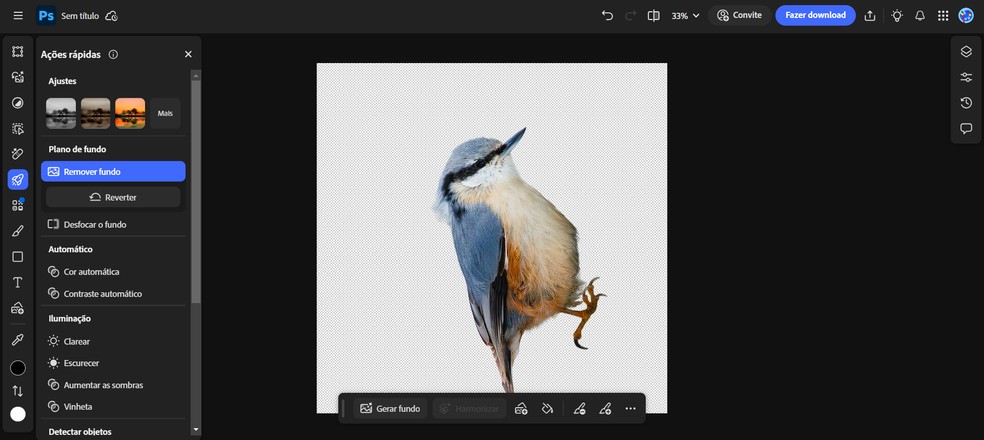Open the hamburger main menu

pos(18,16)
